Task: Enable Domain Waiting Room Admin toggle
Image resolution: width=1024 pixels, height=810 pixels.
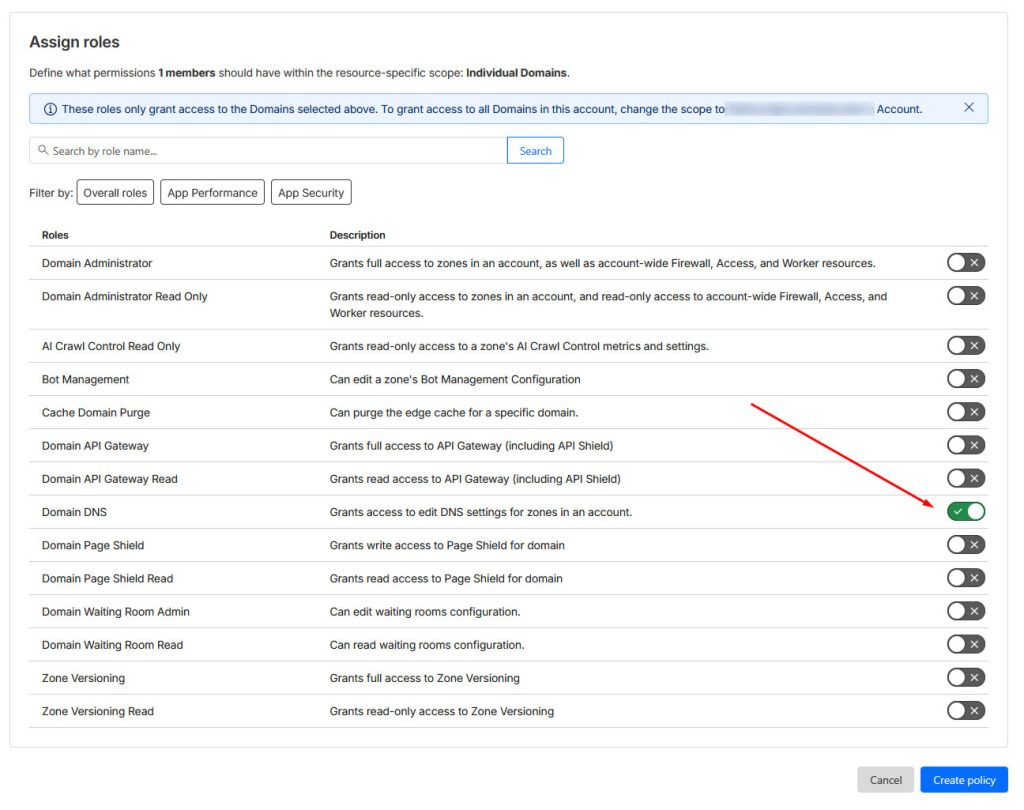Action: click(x=965, y=611)
